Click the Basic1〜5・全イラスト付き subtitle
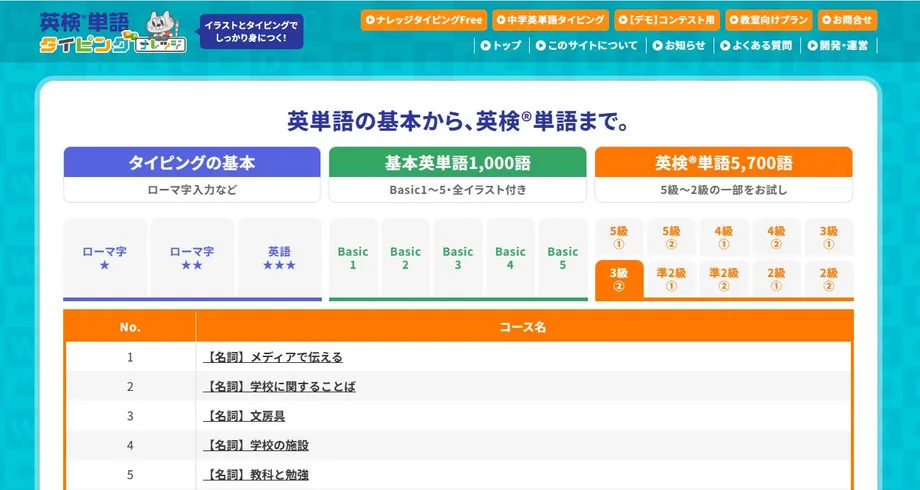Viewport: 920px width, 490px height. (458, 190)
